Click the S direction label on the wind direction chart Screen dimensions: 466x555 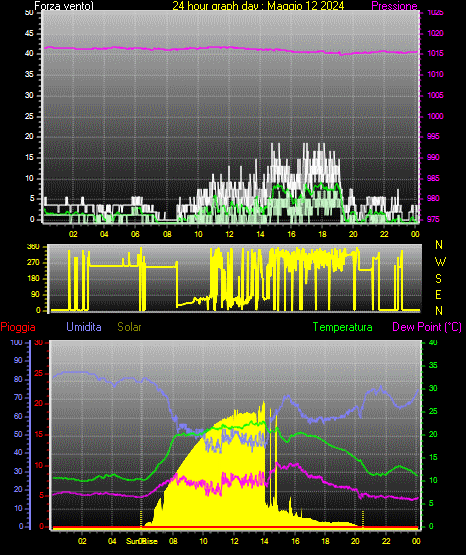pyautogui.click(x=438, y=279)
